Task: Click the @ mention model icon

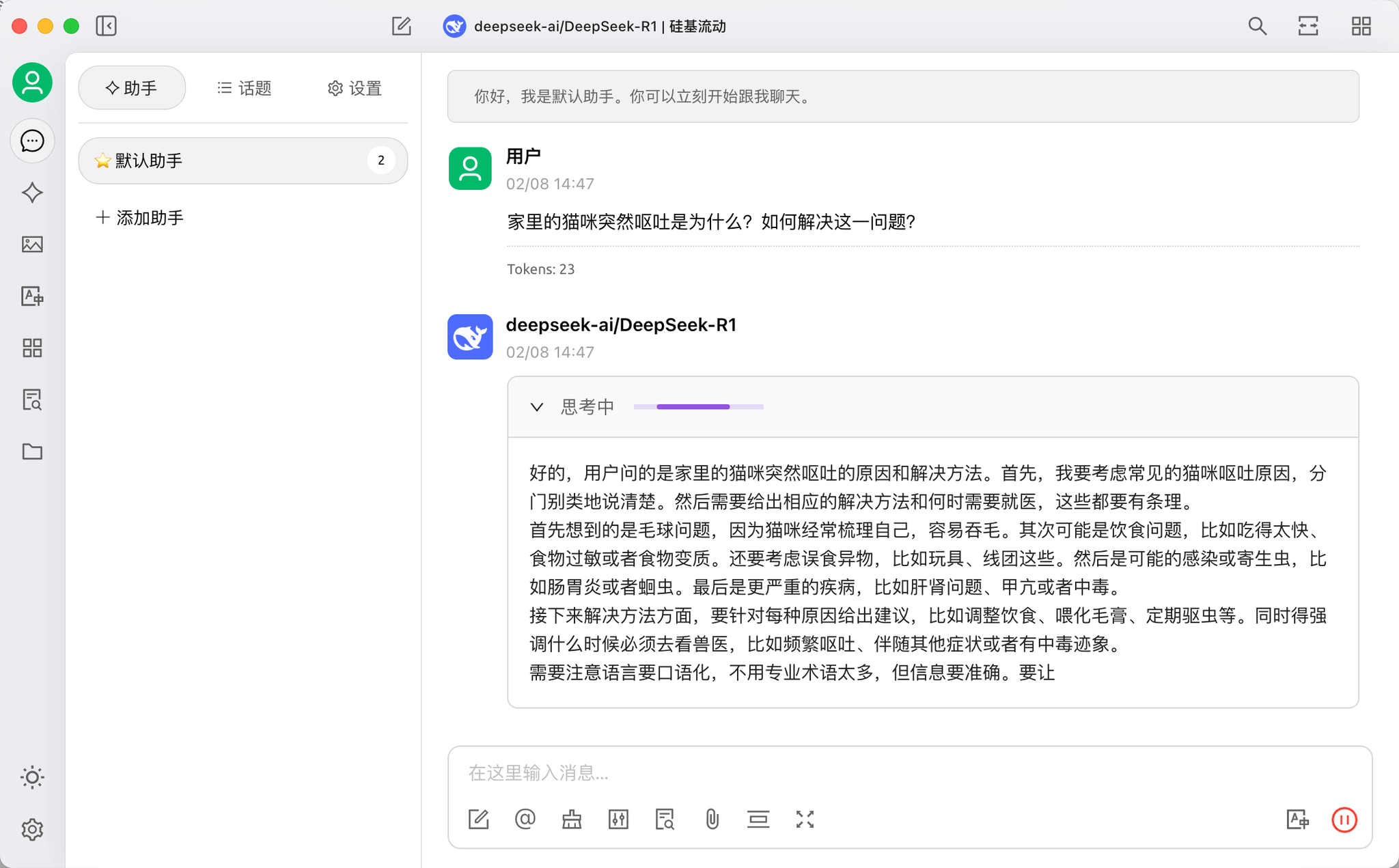Action: (x=525, y=819)
